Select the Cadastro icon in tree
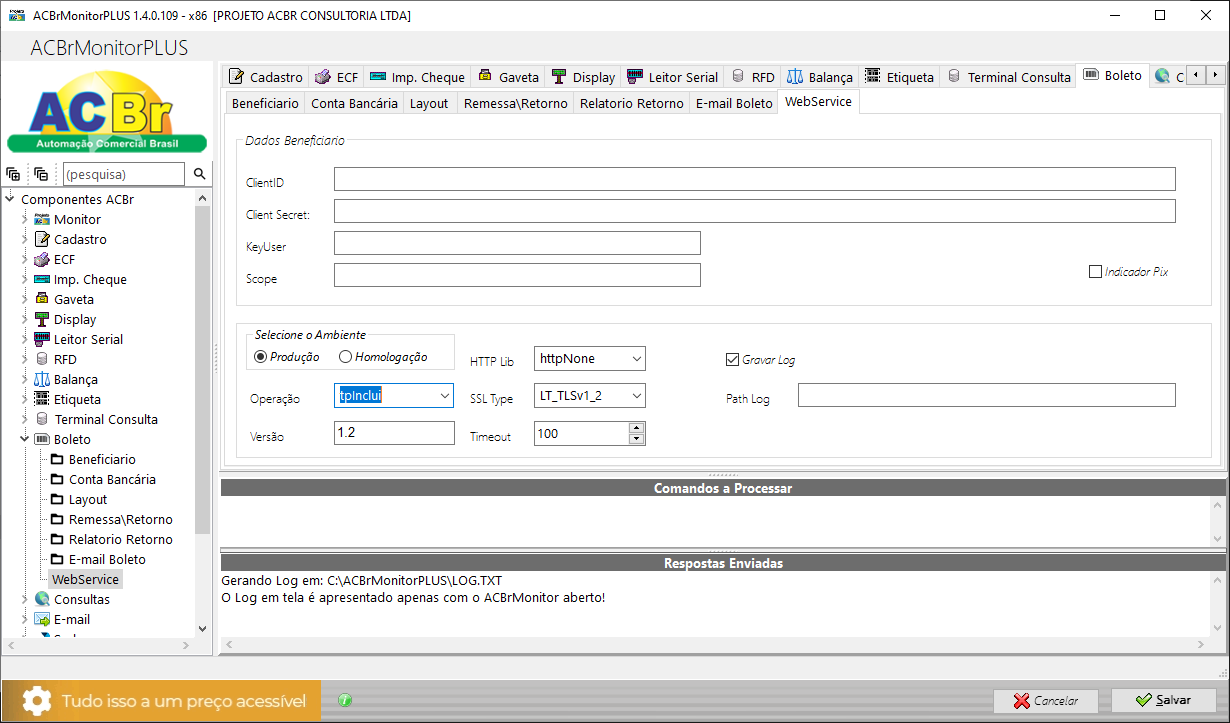 [x=42, y=239]
